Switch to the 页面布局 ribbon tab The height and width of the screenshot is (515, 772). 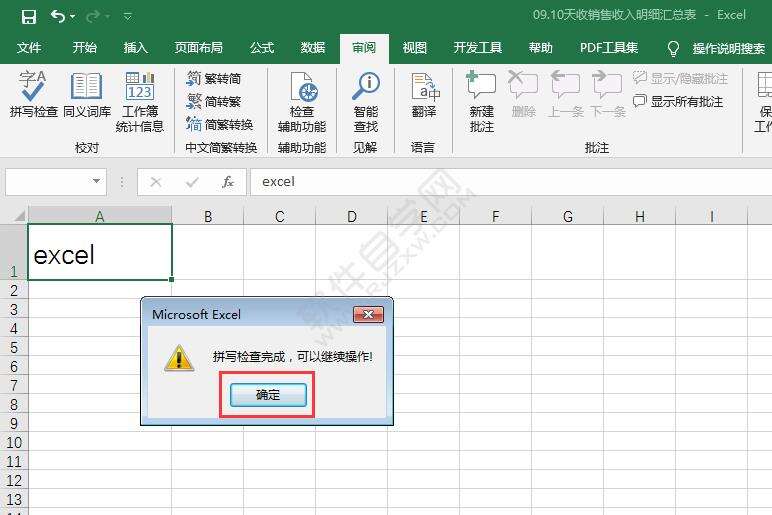(x=198, y=48)
